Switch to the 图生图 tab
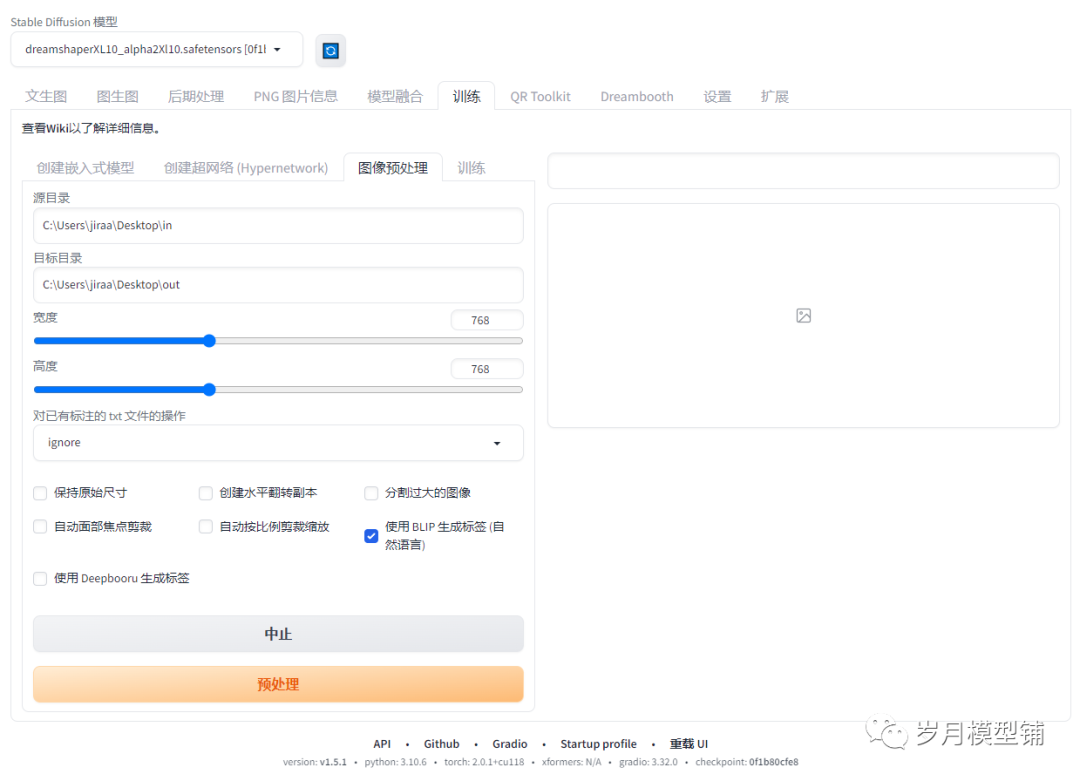 [x=117, y=95]
